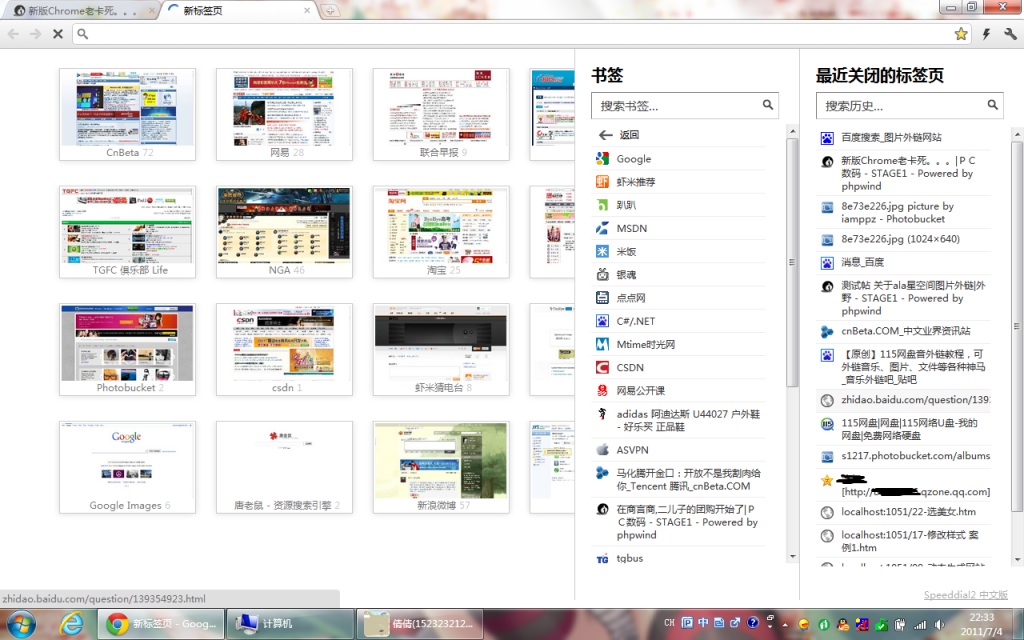The width and height of the screenshot is (1024, 640).
Task: Click the ASVPN apple icon bookmark
Action: 602,450
